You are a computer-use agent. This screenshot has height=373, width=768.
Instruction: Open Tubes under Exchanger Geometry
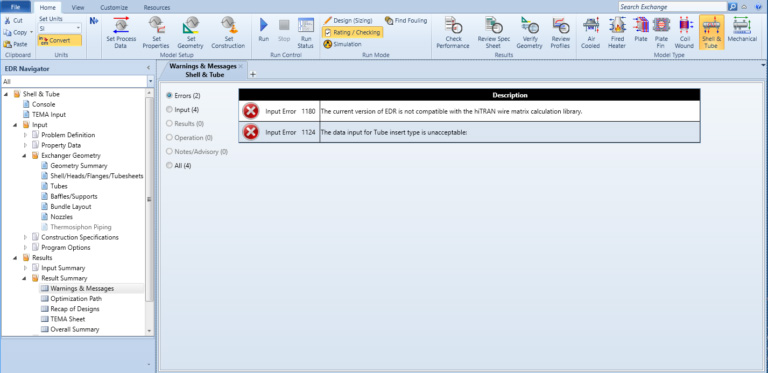tap(59, 186)
